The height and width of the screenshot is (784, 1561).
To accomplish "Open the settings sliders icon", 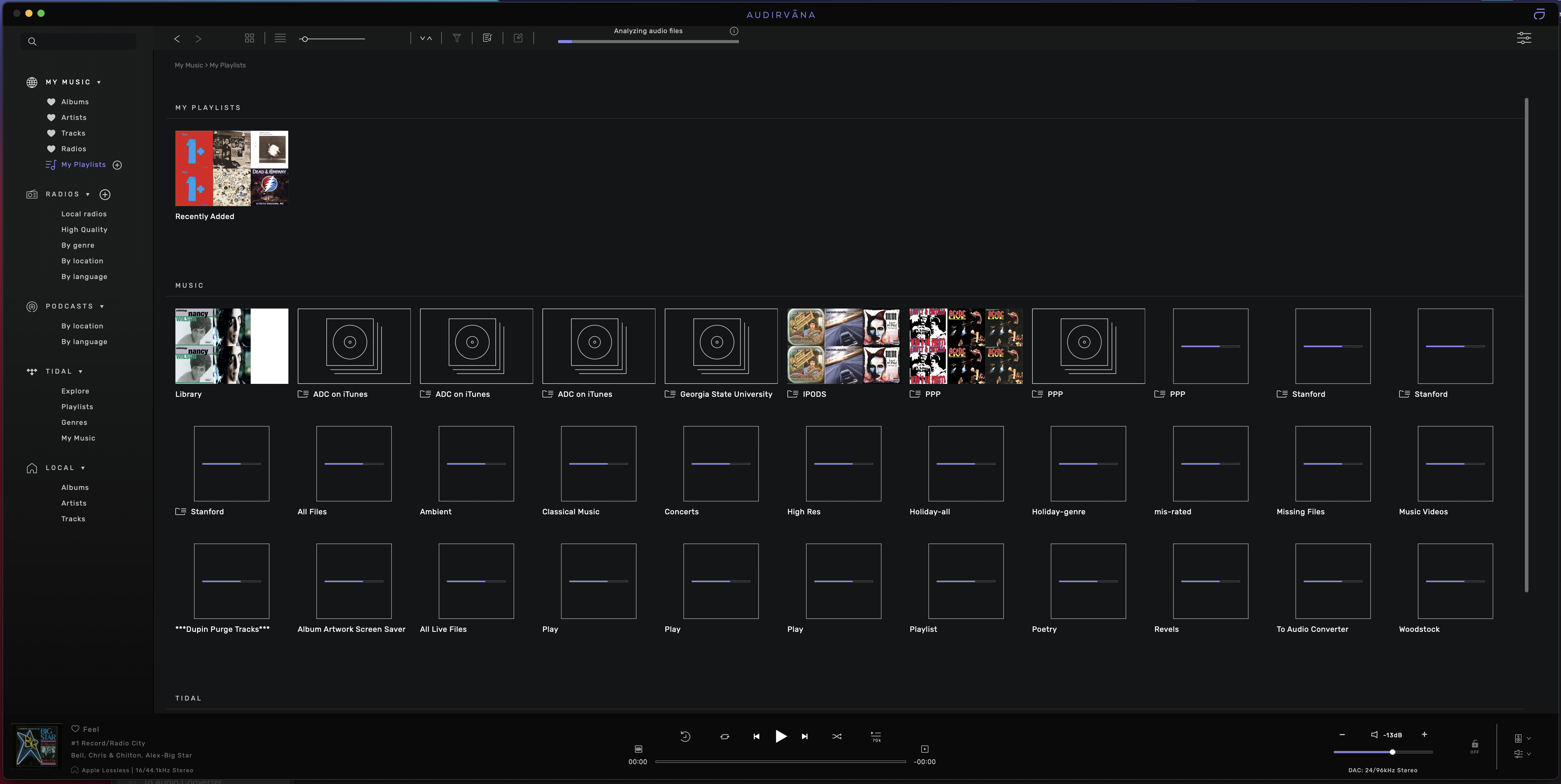I will click(1523, 38).
